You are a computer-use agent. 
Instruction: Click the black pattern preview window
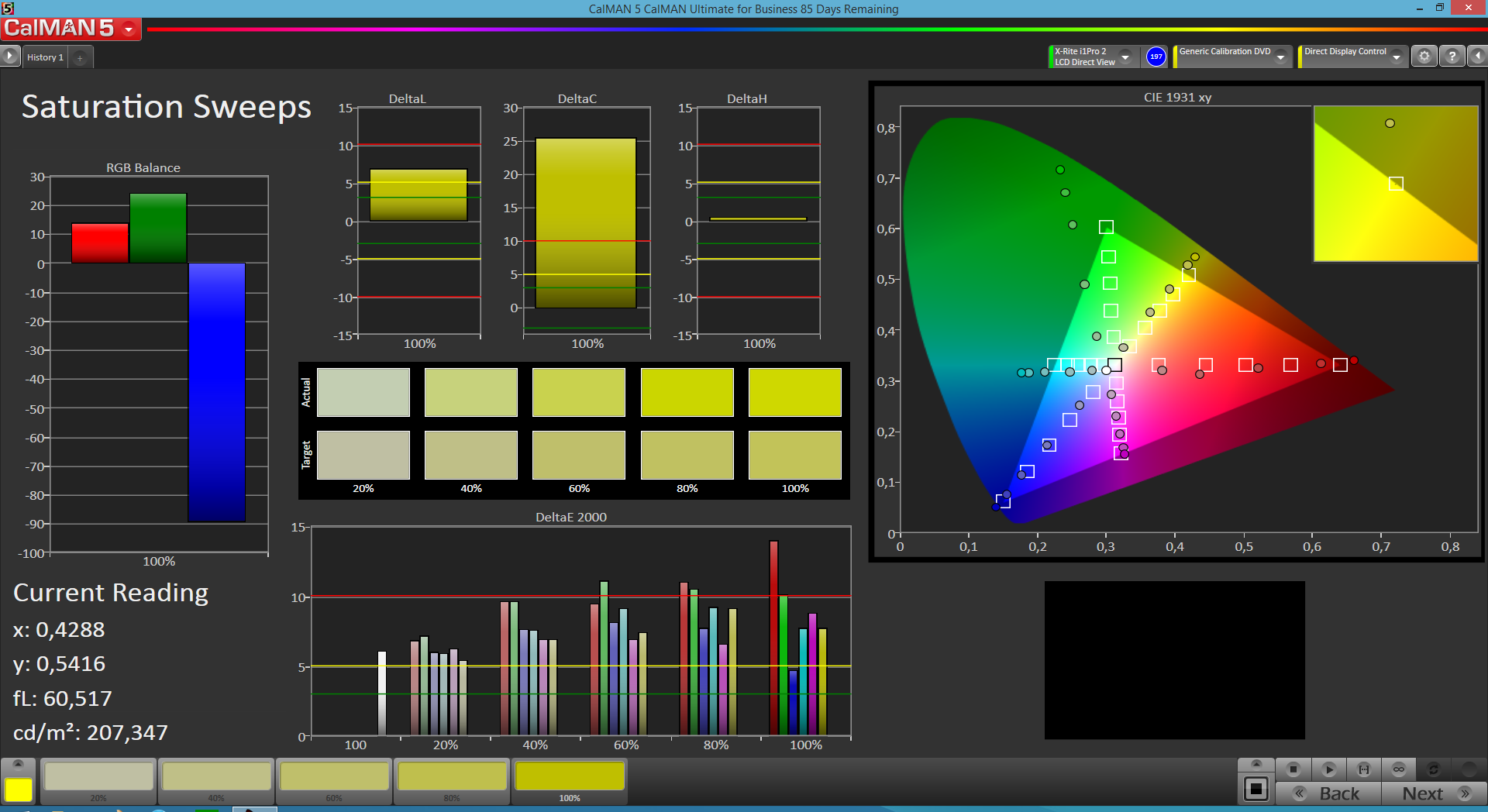tap(1174, 660)
